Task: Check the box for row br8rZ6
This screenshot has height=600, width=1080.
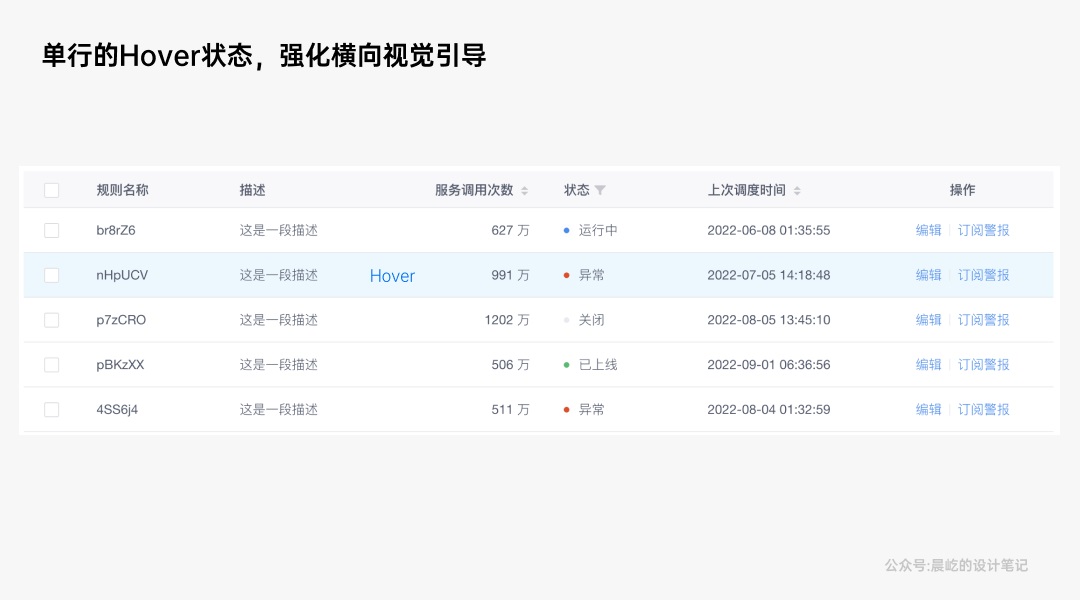Action: 52,230
